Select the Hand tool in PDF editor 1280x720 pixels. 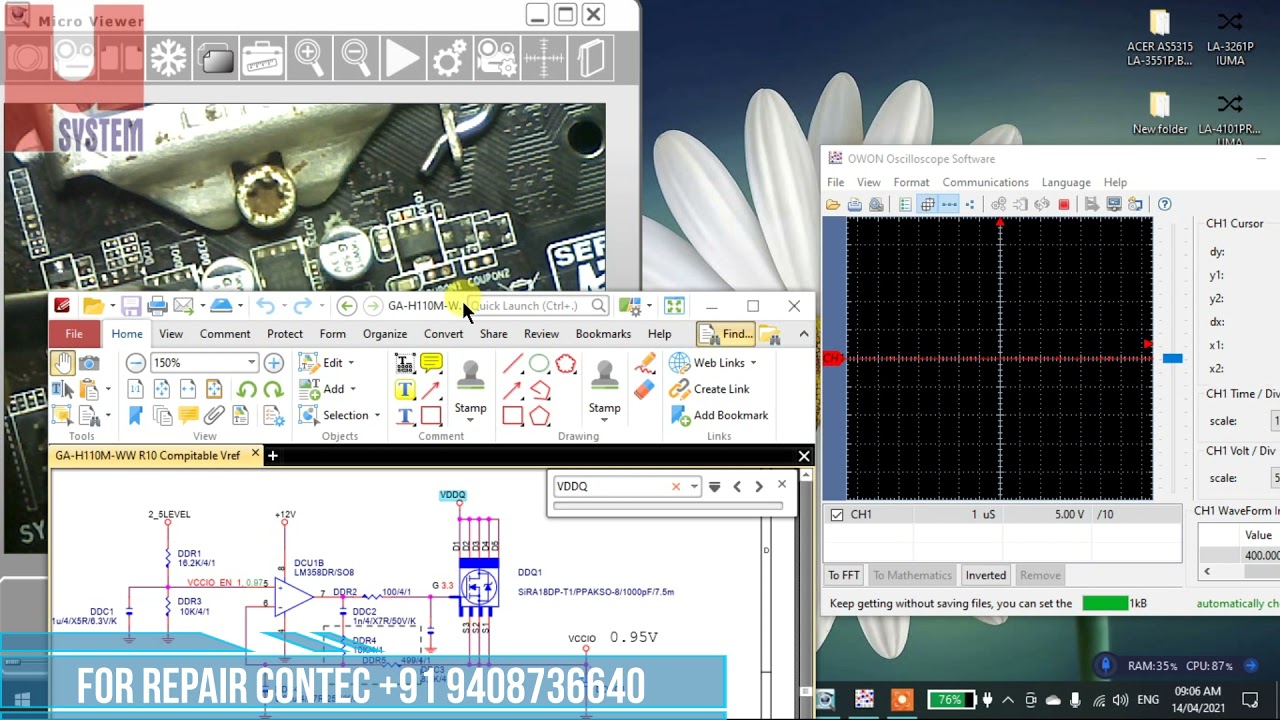point(62,363)
